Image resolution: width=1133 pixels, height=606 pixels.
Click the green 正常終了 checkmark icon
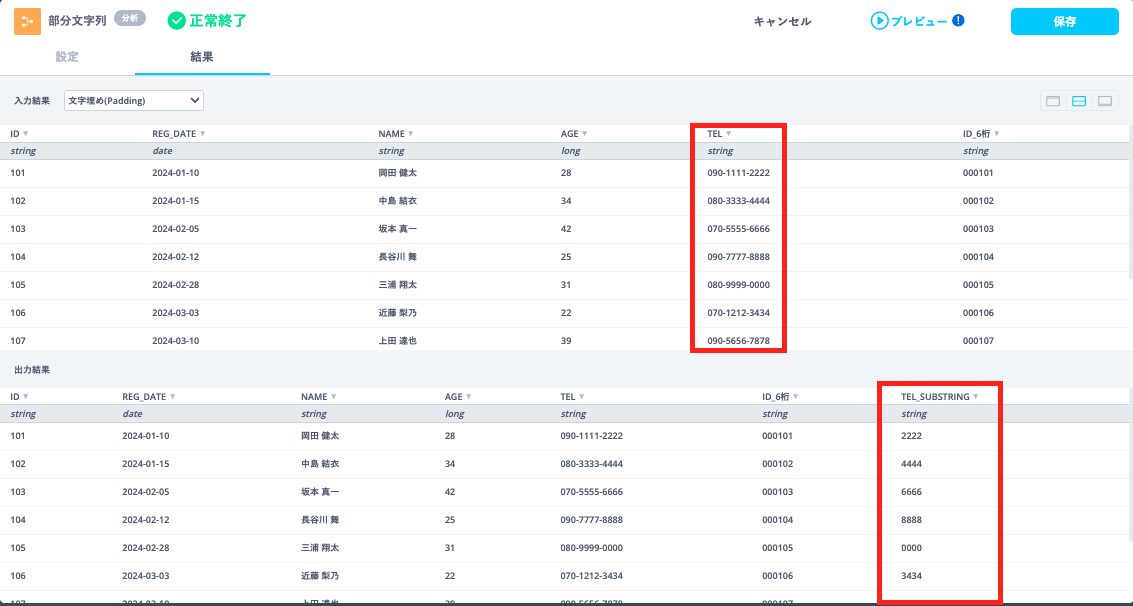[x=177, y=21]
